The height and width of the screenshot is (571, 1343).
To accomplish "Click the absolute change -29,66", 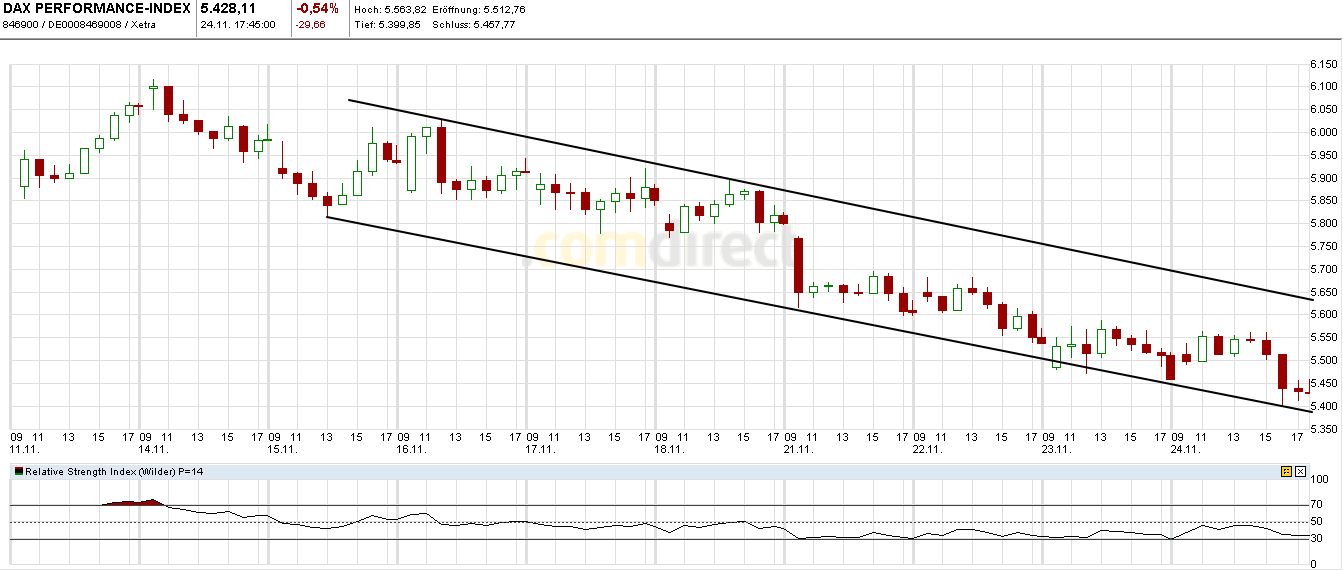I will tap(311, 24).
